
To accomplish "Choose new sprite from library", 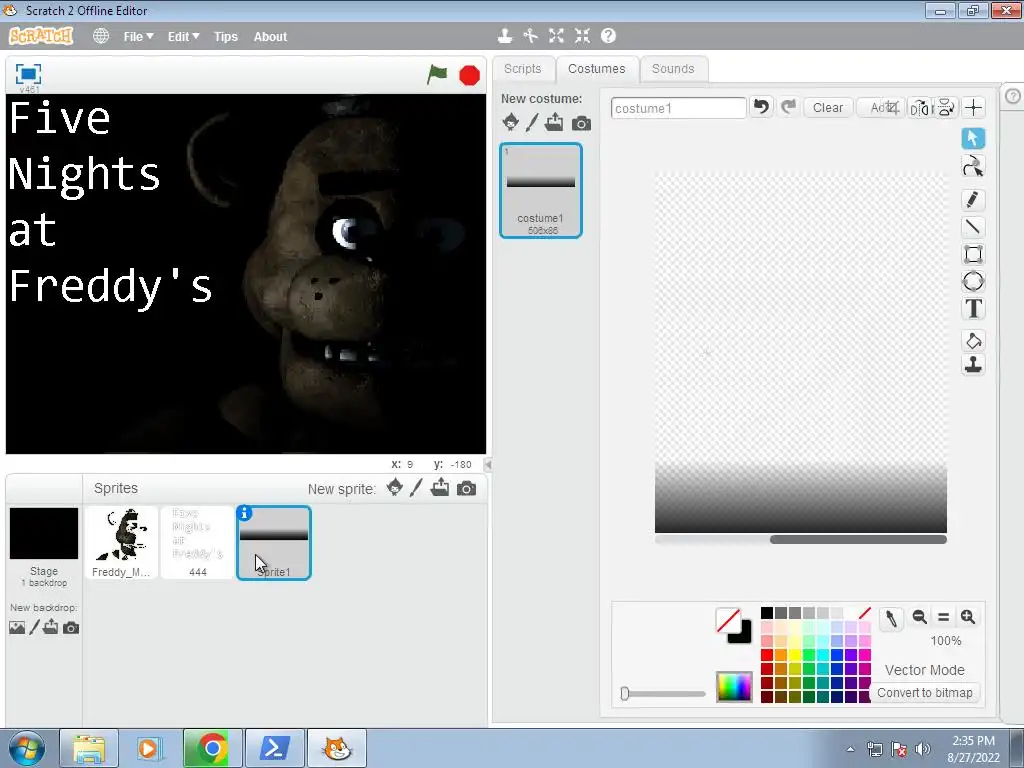I will tap(394, 487).
